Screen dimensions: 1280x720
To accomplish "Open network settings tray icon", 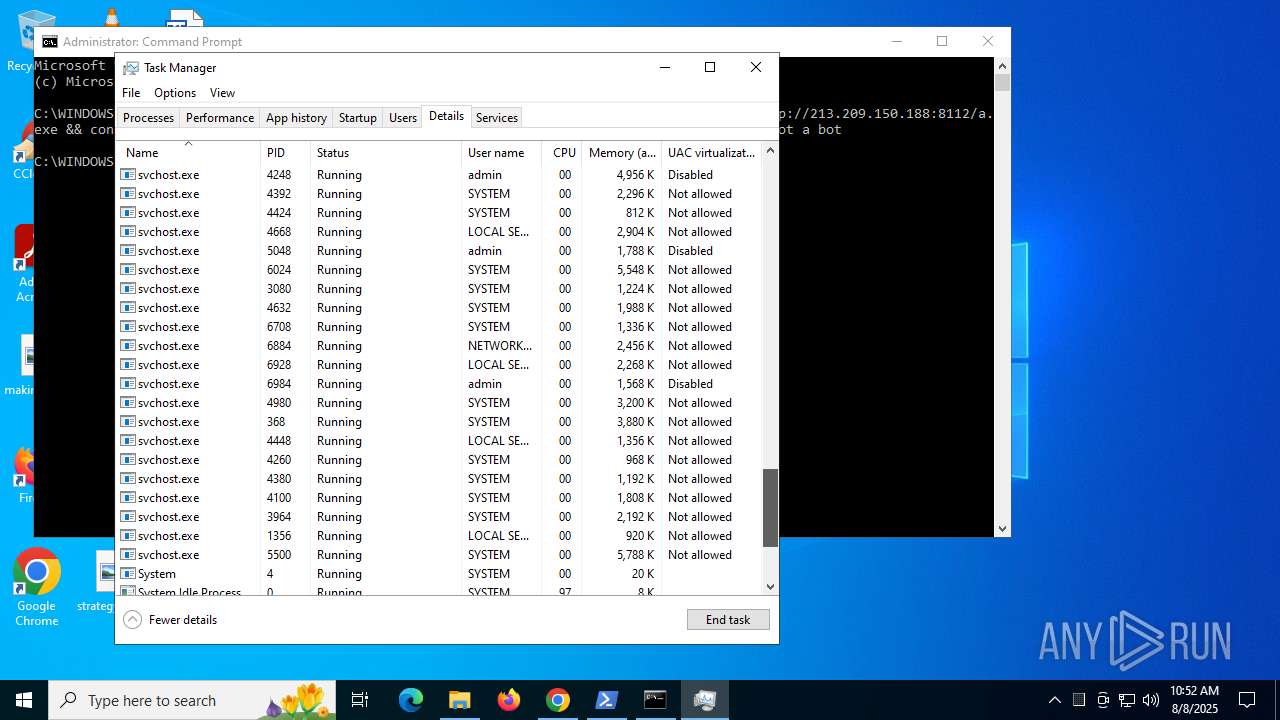I will point(1127,700).
